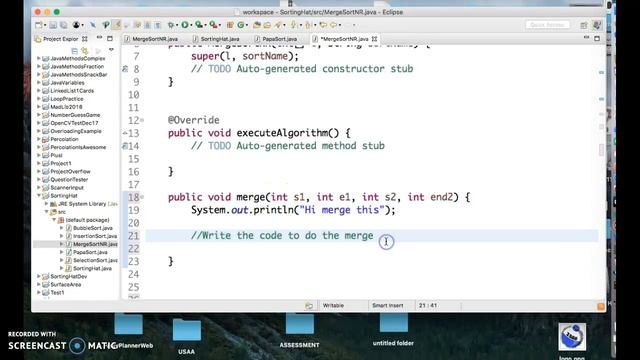Switch to the SortingHat.java tab

216,39
